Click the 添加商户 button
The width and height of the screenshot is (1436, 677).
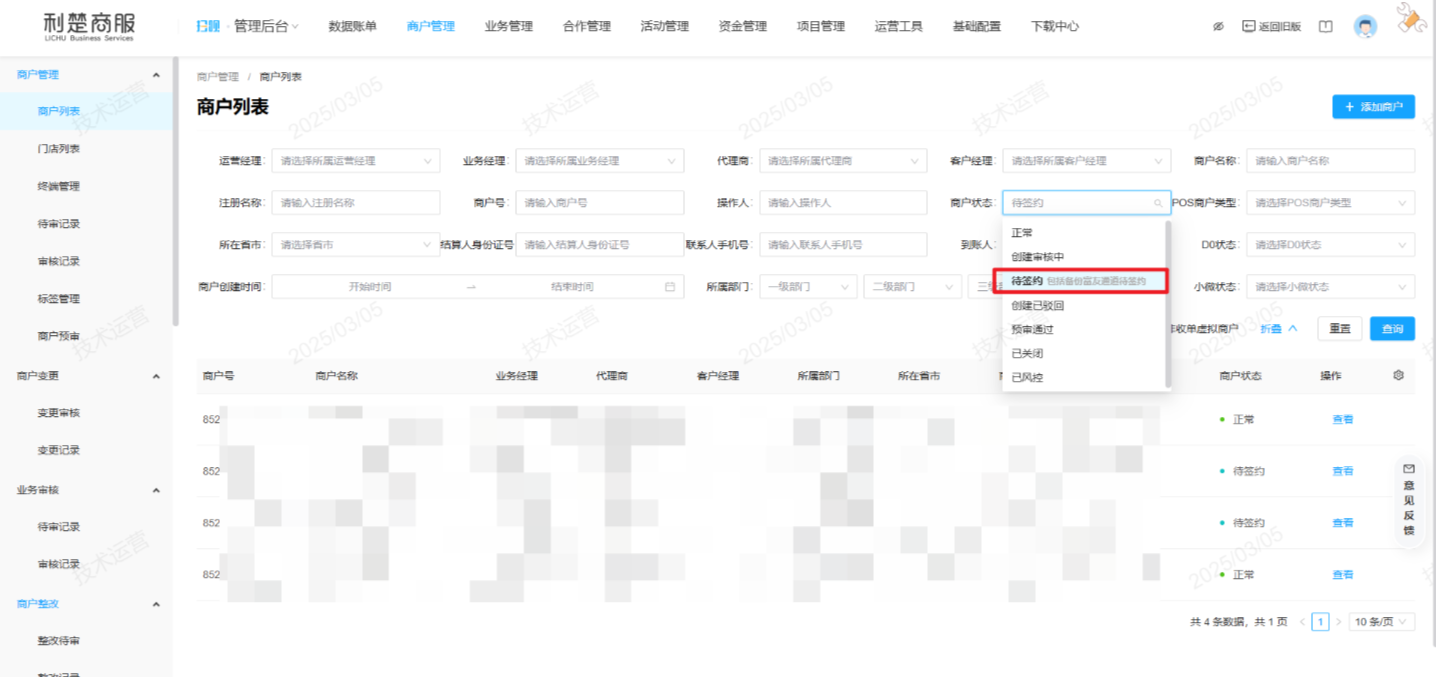pyautogui.click(x=1373, y=107)
